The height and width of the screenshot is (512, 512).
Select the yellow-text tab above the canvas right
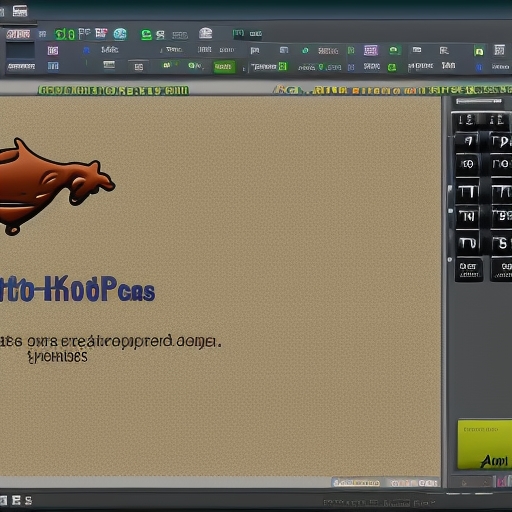coord(393,90)
